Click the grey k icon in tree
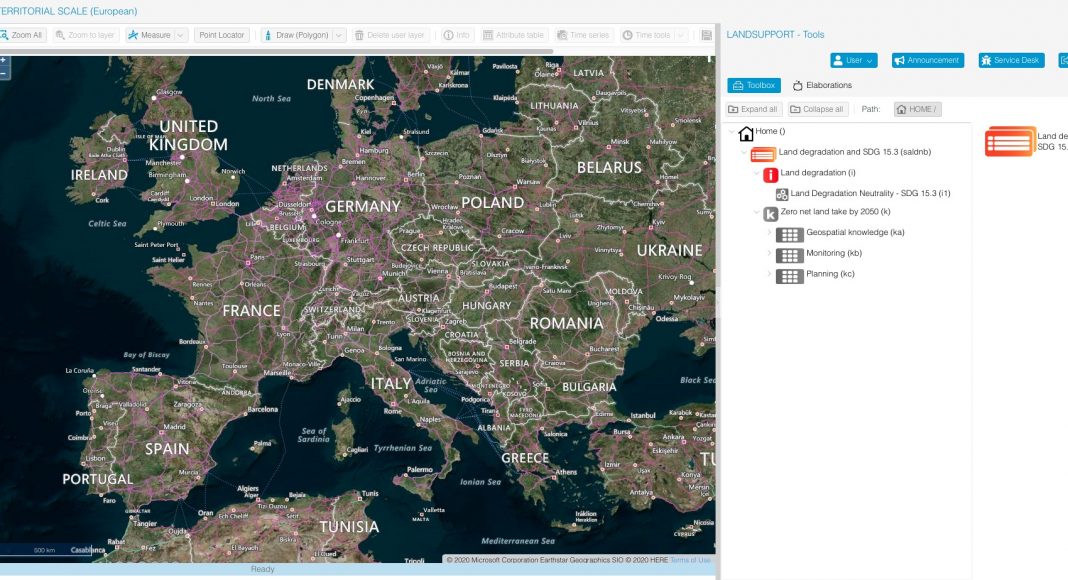The image size is (1068, 580). pos(770,214)
